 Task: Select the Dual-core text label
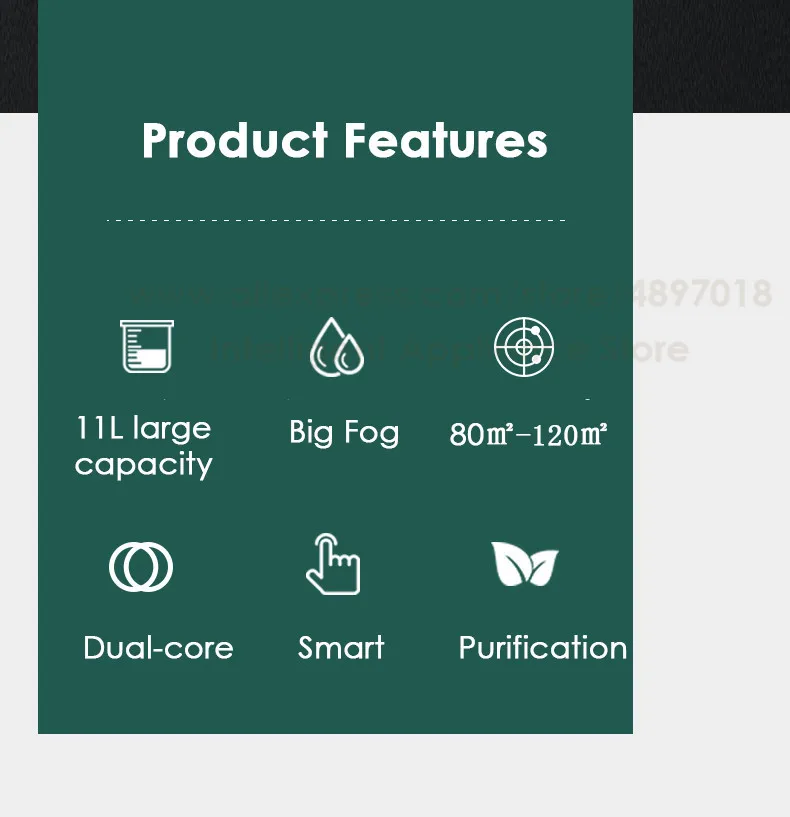(158, 648)
